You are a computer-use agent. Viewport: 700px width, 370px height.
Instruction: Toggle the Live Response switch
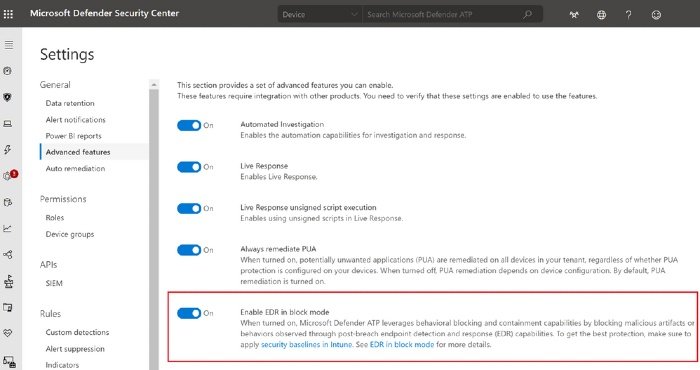pos(189,167)
